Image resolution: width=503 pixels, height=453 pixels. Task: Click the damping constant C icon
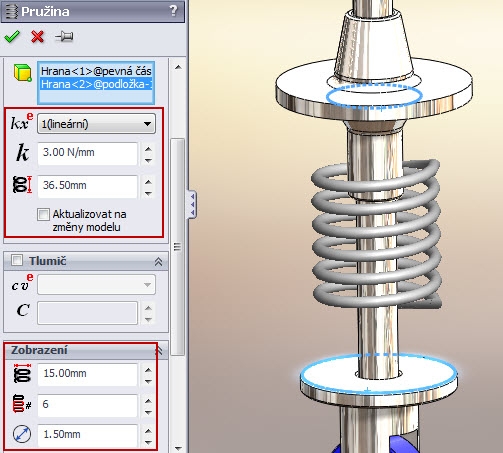point(23,310)
